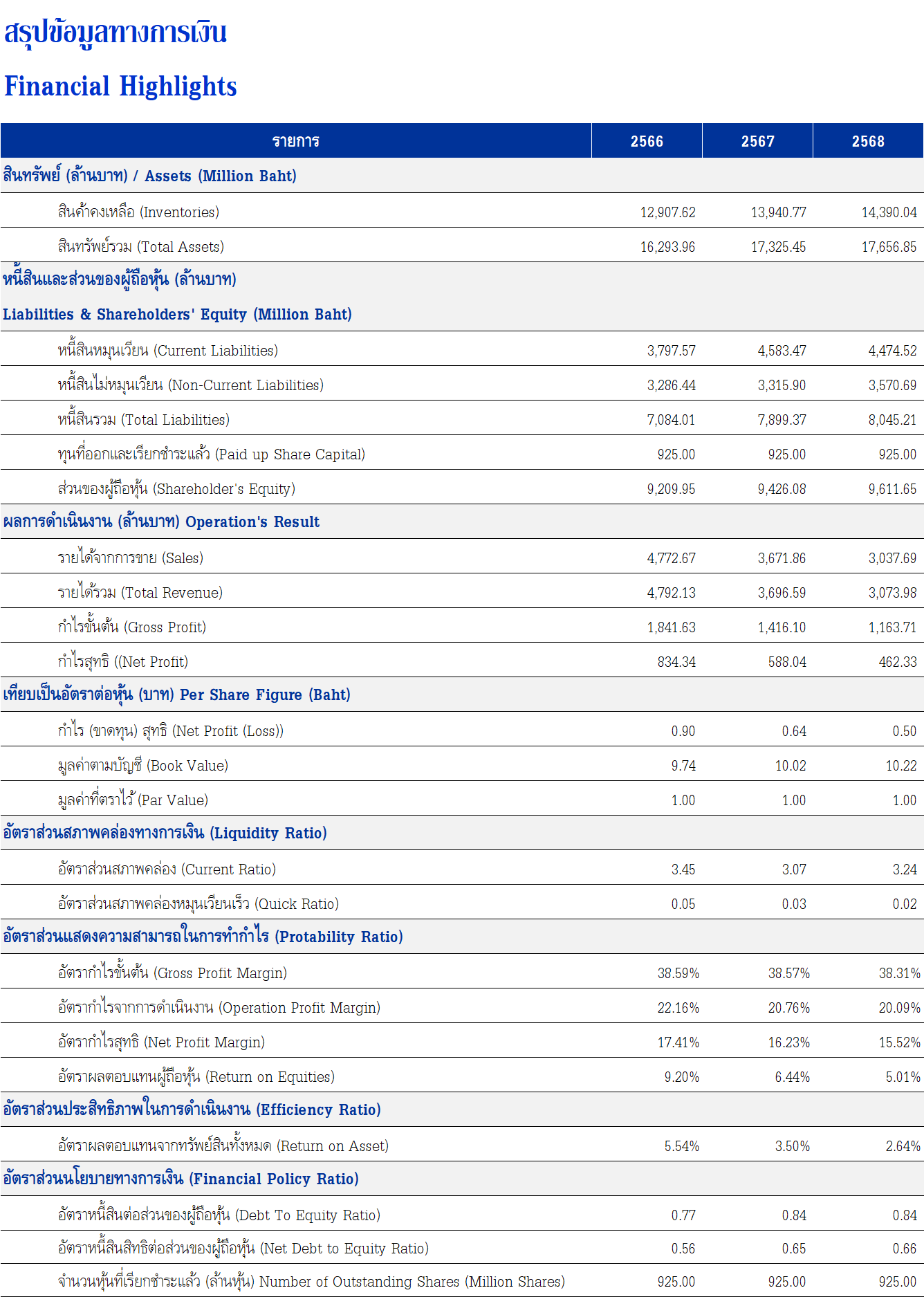
Task: Select the Sales value for 2566
Action: [x=671, y=558]
